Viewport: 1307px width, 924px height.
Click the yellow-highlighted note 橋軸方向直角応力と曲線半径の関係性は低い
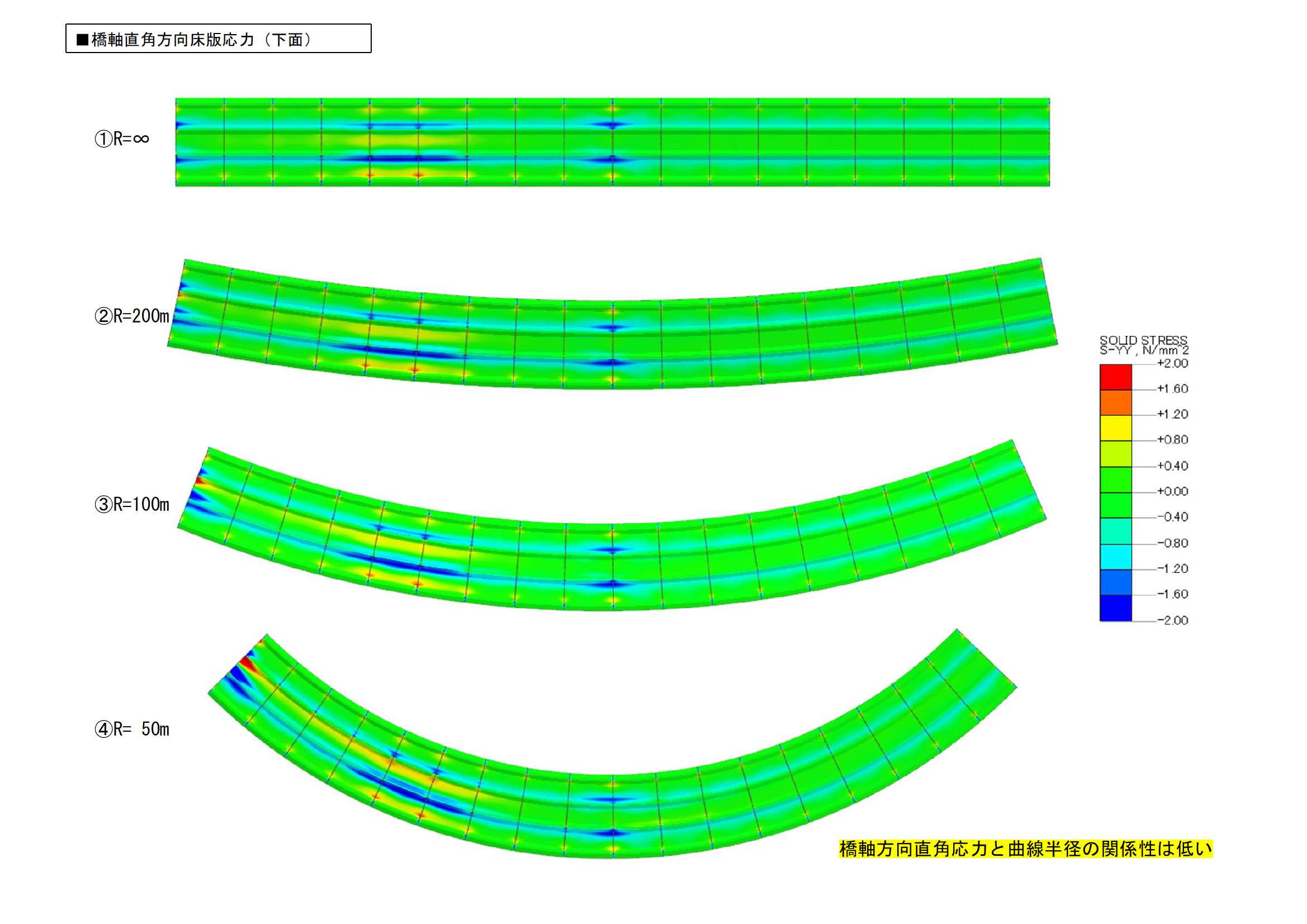click(1025, 849)
